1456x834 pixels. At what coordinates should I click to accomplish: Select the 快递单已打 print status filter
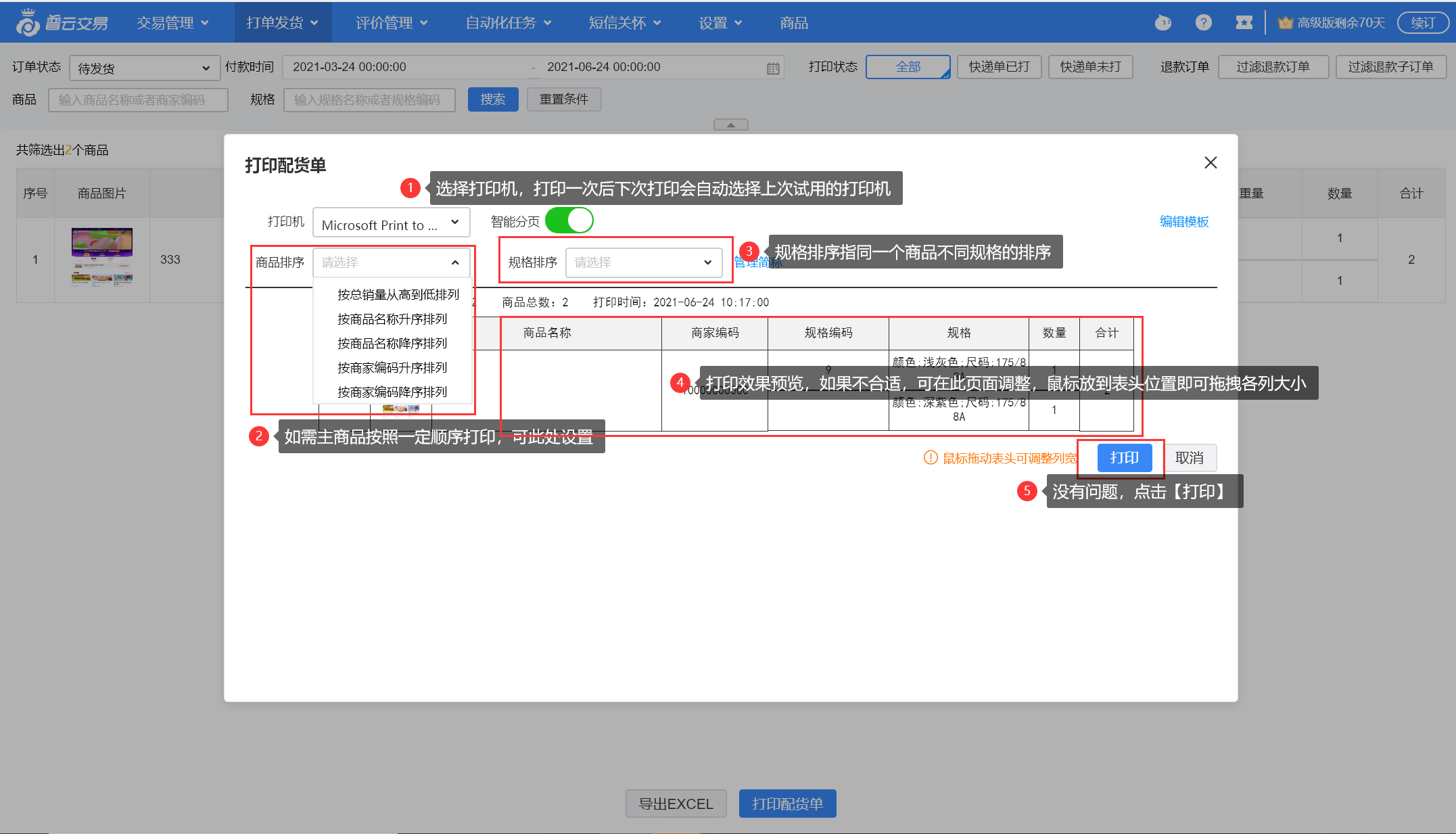click(999, 67)
